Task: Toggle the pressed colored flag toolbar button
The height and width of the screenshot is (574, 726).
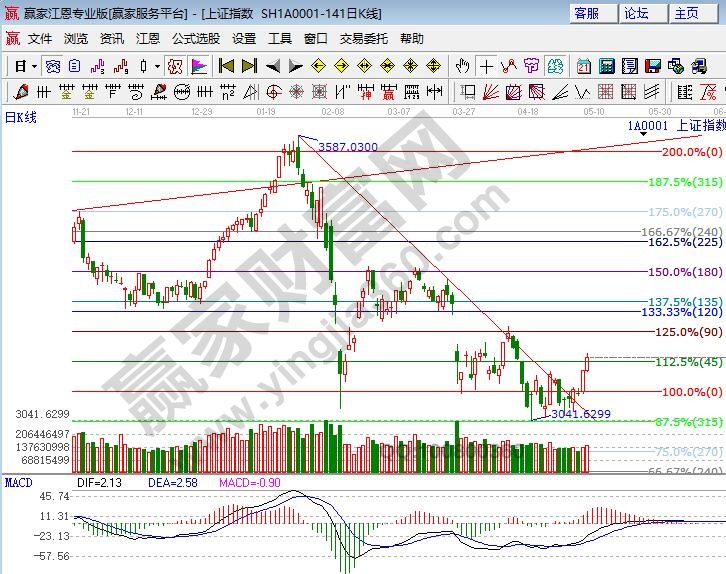Action: 198,66
